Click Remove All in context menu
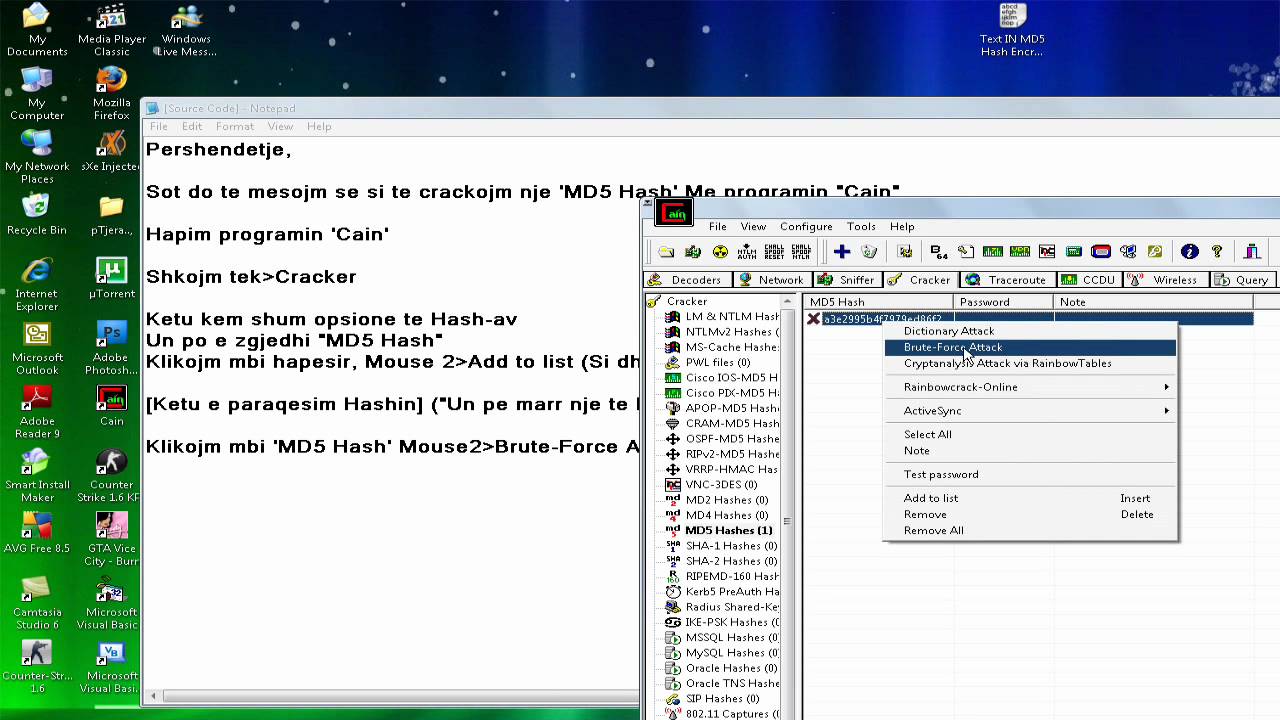 coord(1030,530)
